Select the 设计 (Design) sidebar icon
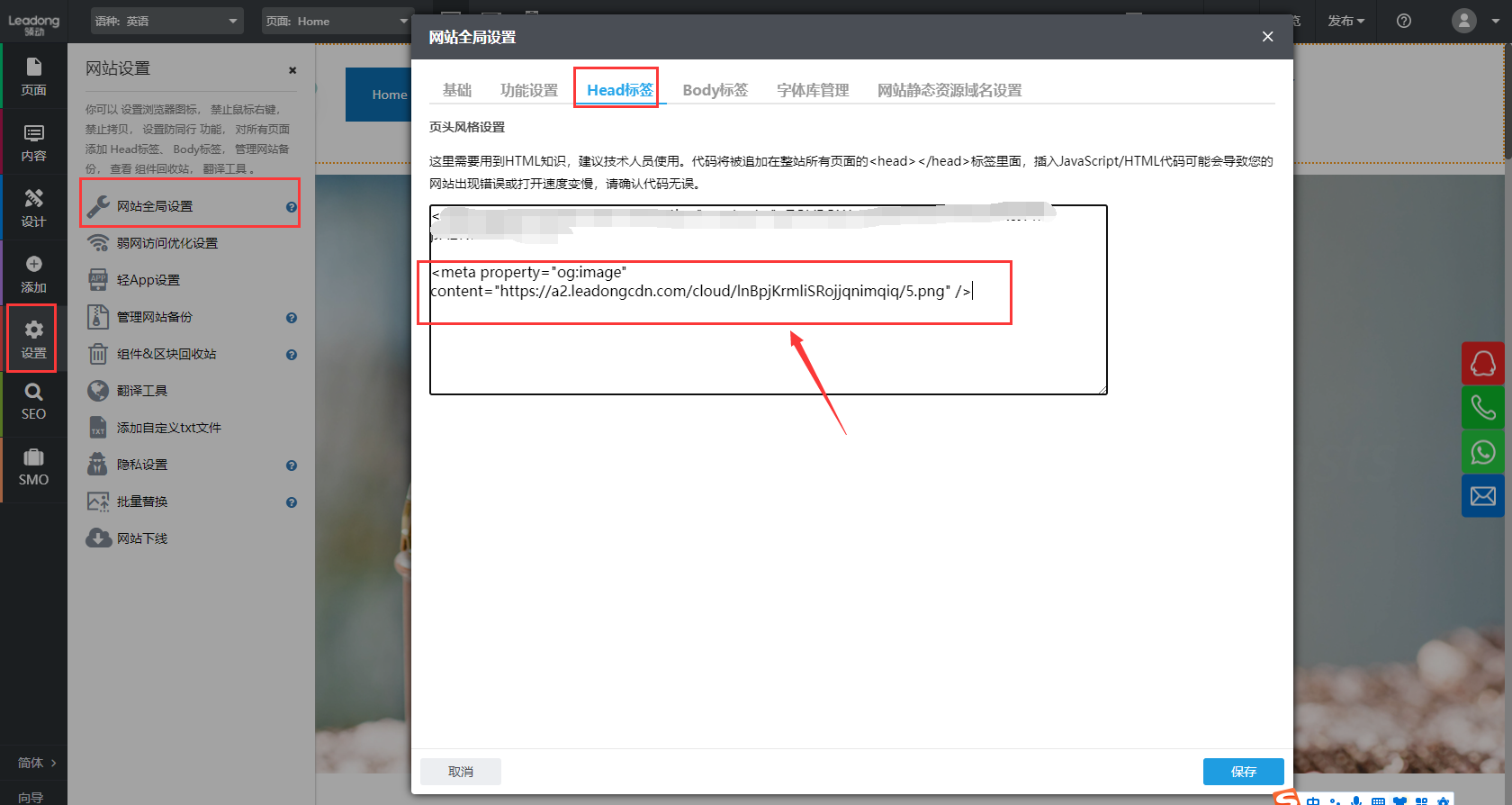This screenshot has height=805, width=1512. tap(33, 208)
